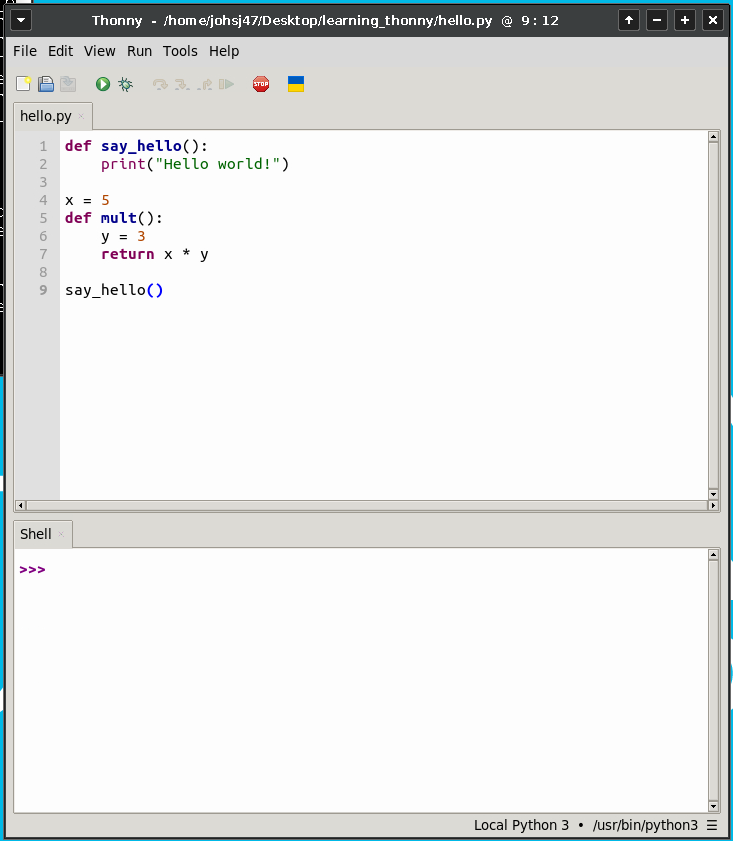Click the keep-above arrow button in title bar
This screenshot has height=841, width=733.
click(629, 20)
